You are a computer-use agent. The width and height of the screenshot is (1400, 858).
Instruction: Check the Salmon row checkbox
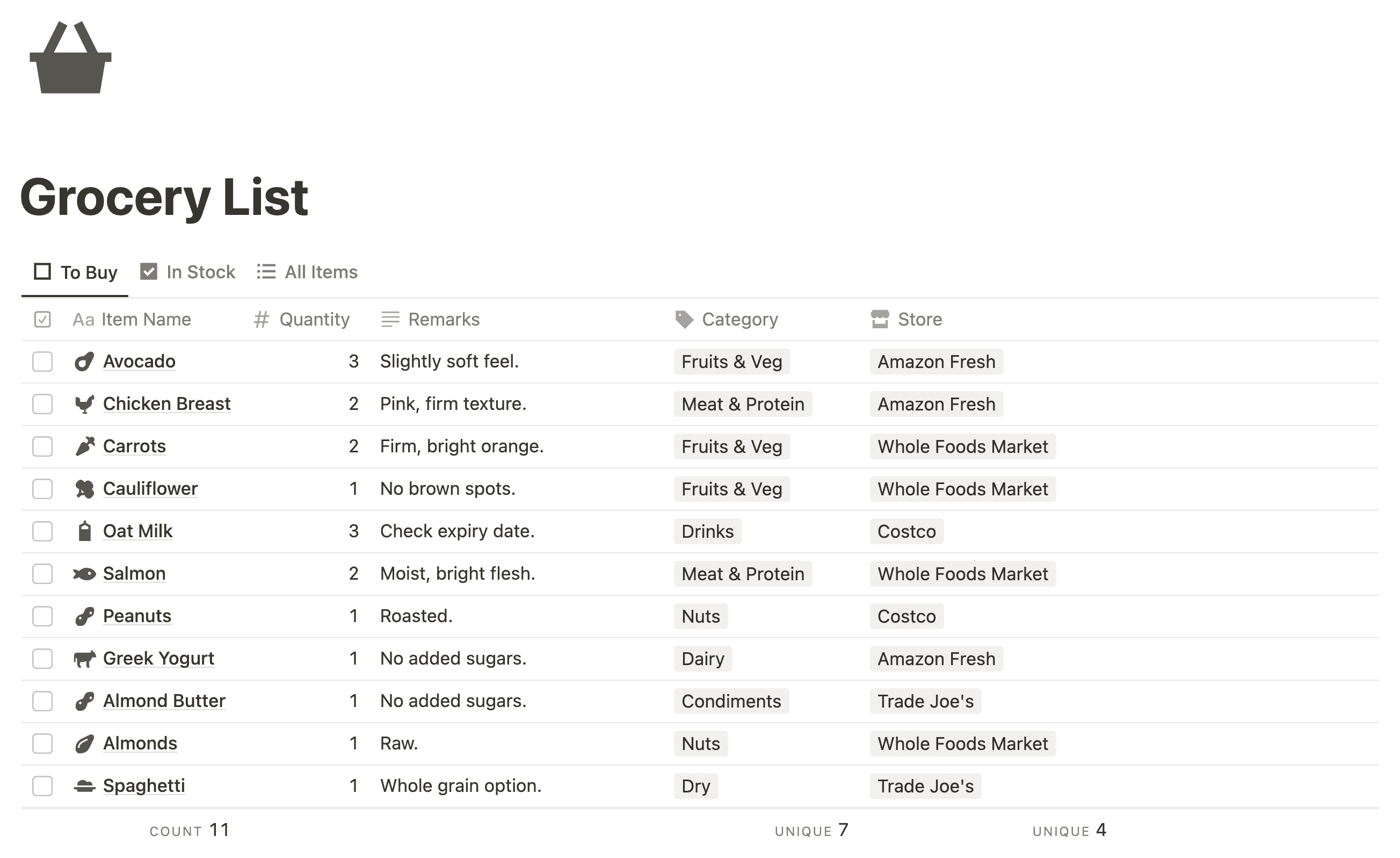(x=41, y=573)
